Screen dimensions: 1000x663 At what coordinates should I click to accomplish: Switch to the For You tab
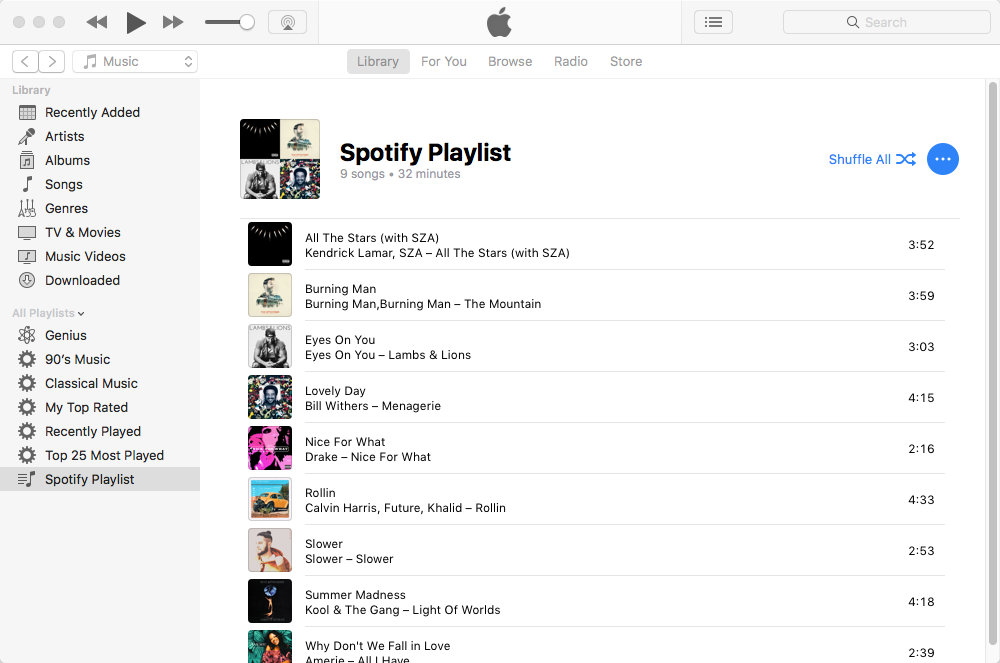pyautogui.click(x=444, y=61)
